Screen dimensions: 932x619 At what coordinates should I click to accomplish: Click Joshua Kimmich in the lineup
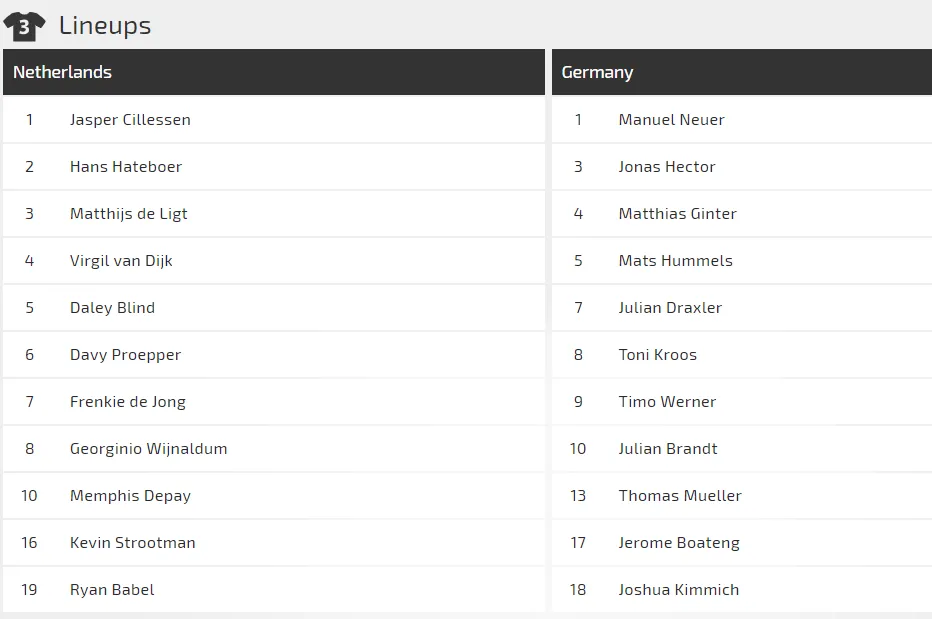(679, 590)
